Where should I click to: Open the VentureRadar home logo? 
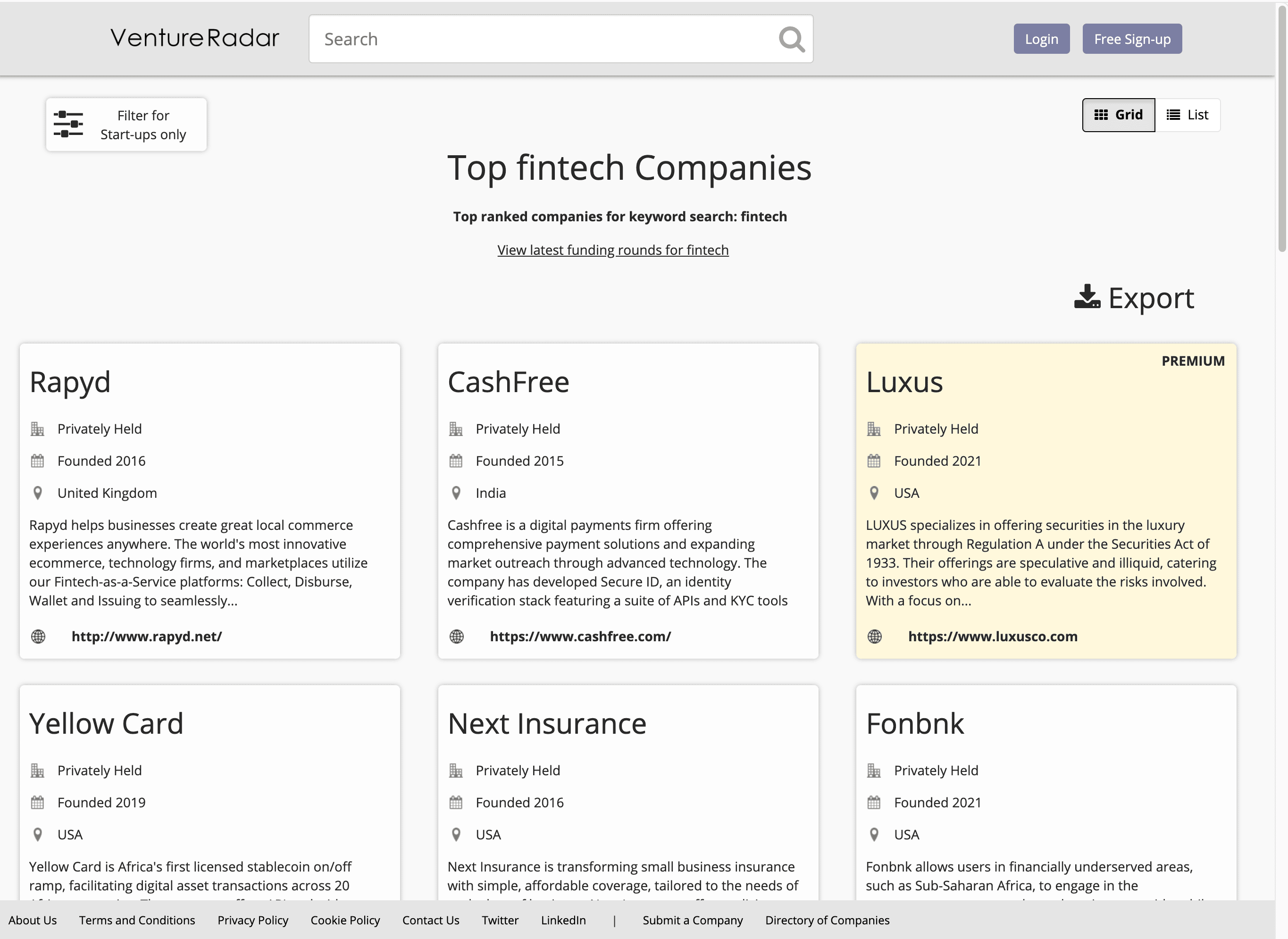(194, 38)
